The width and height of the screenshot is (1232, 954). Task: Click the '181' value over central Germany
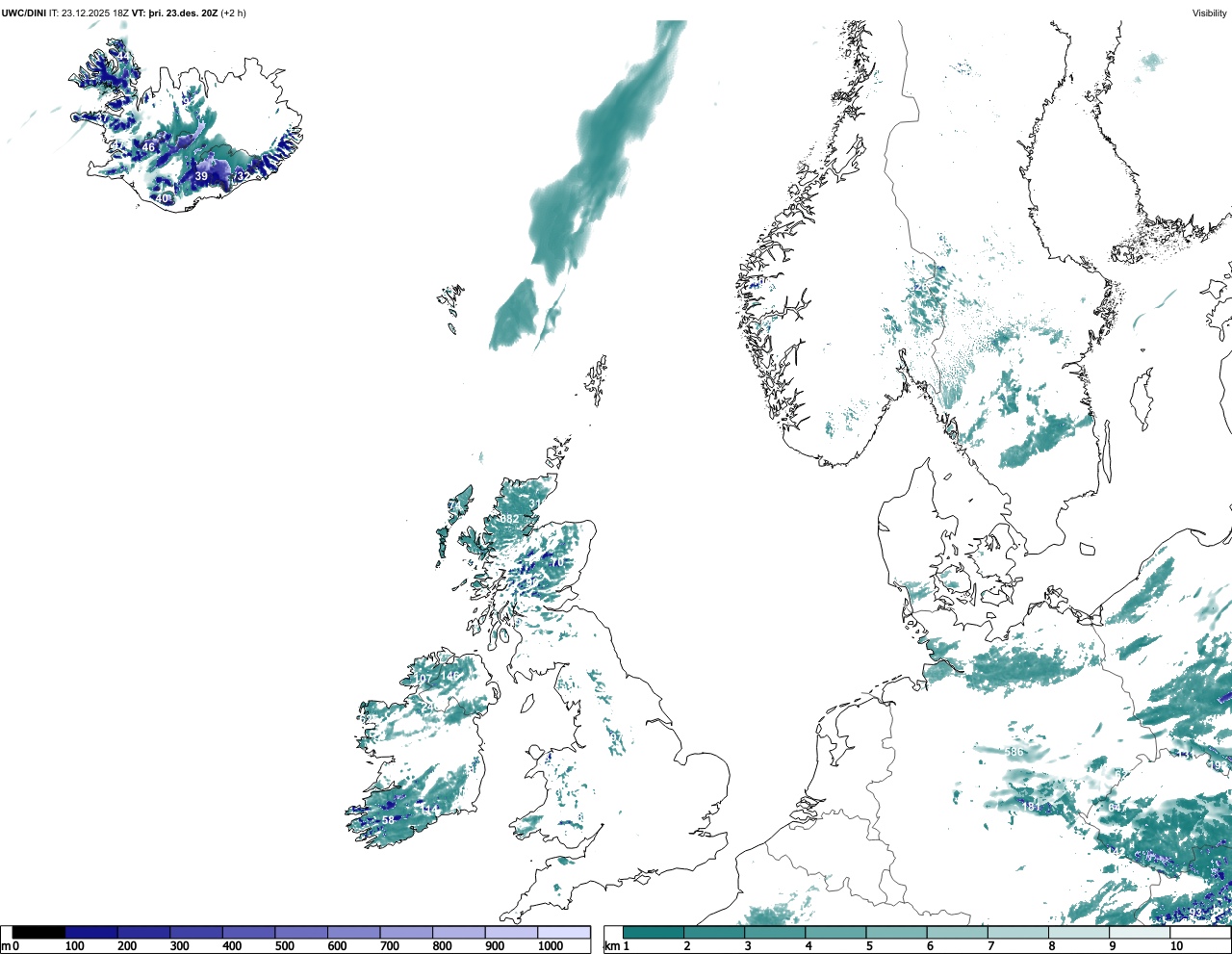point(1032,807)
